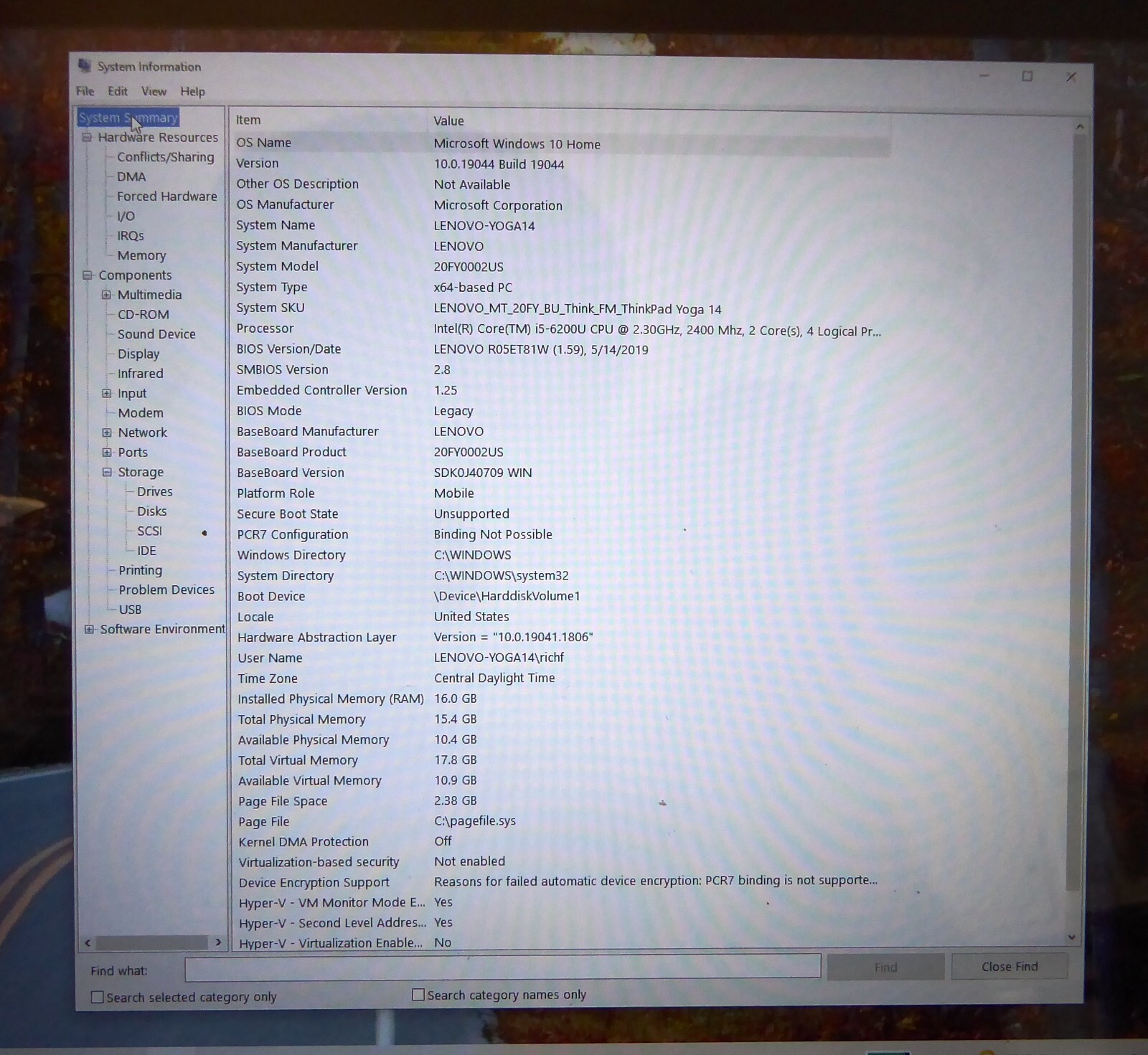Screen dimensions: 1148x1055
Task: Select Installed Physical Memory (RAM) row
Action: pos(559,699)
